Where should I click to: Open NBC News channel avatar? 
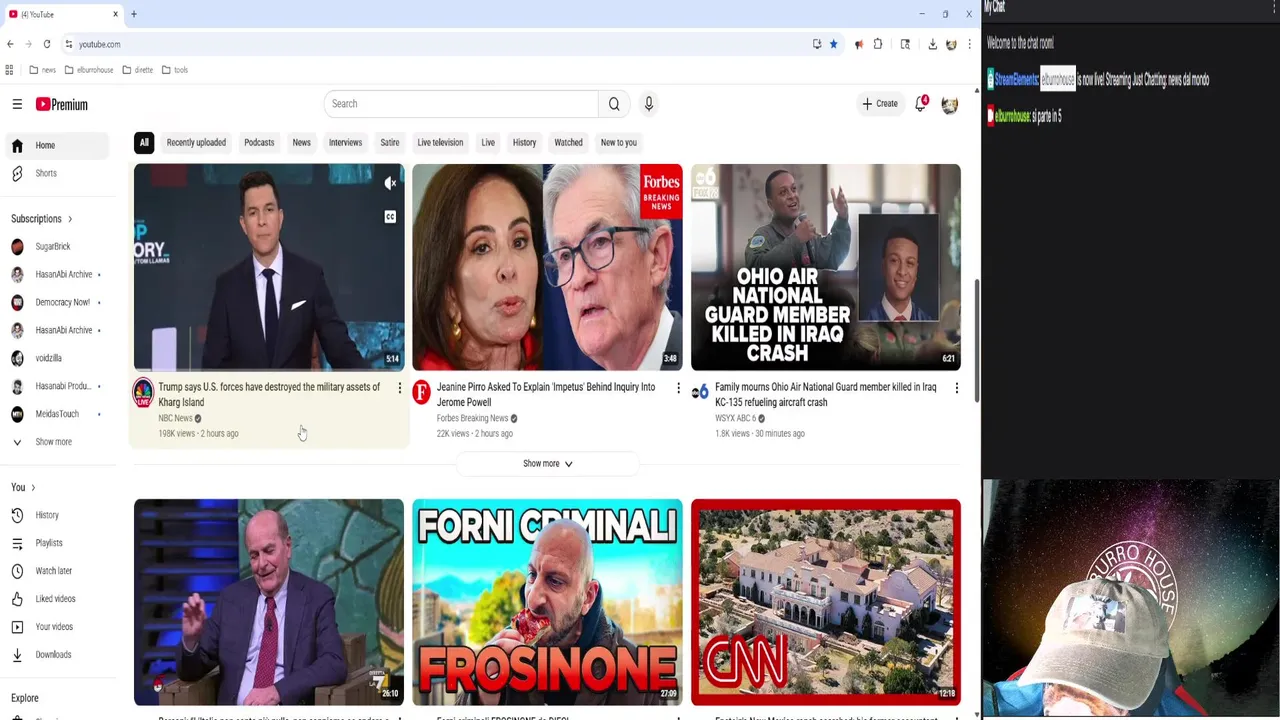pos(143,392)
